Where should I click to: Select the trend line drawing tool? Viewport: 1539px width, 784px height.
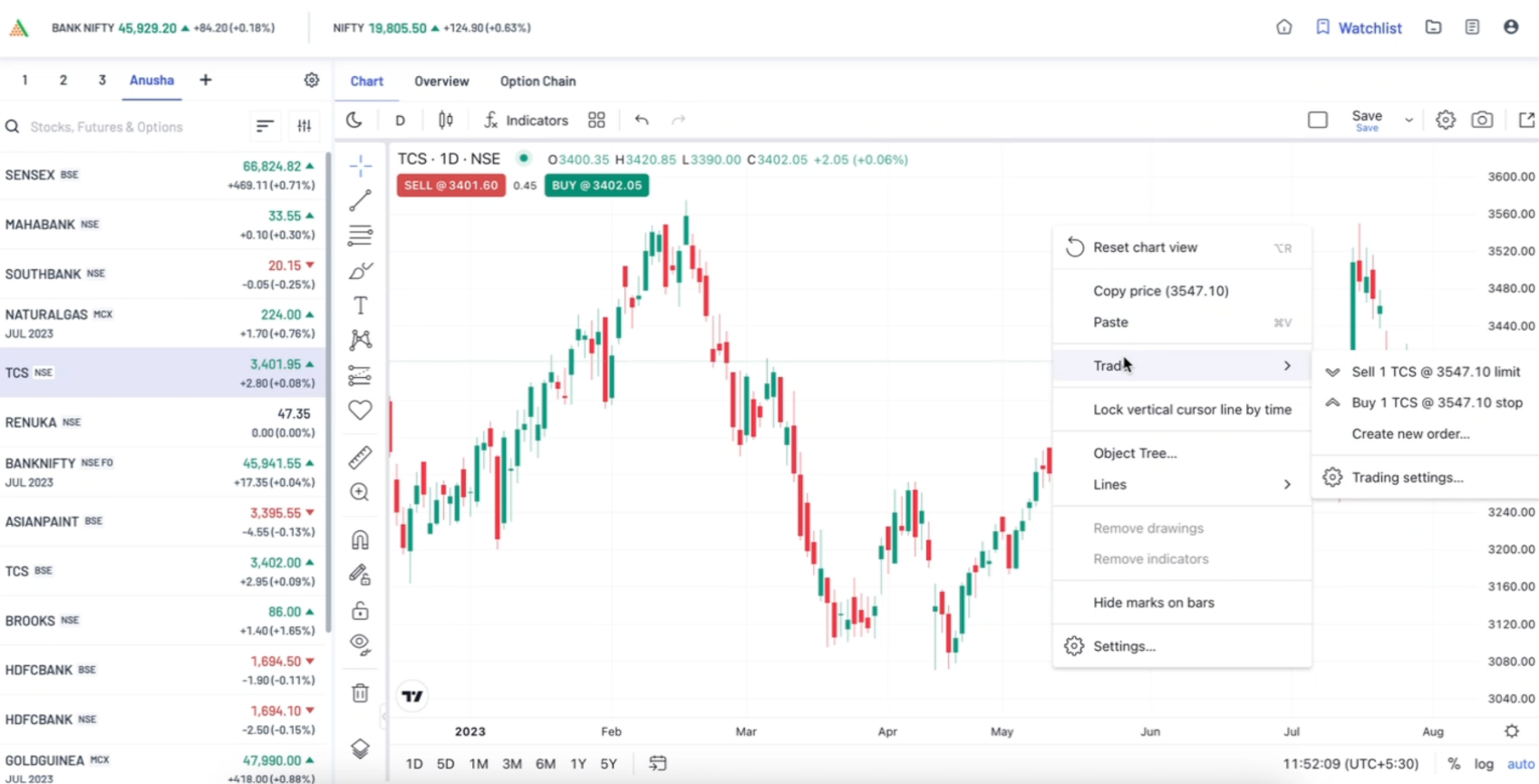tap(360, 200)
